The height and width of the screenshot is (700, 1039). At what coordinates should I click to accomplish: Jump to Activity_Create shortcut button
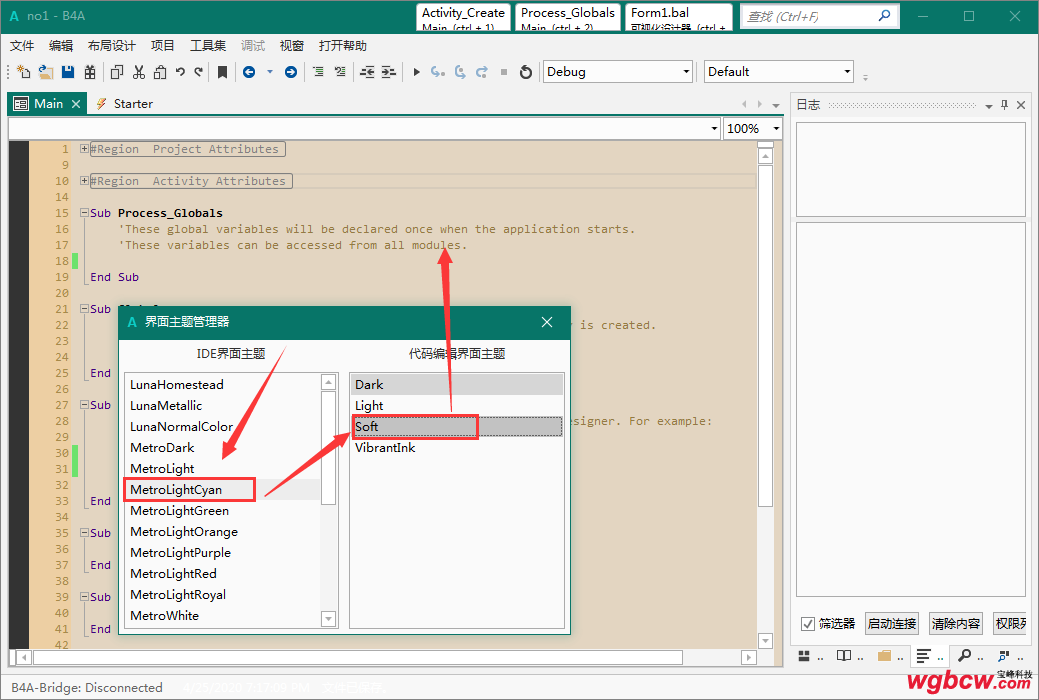[x=463, y=18]
